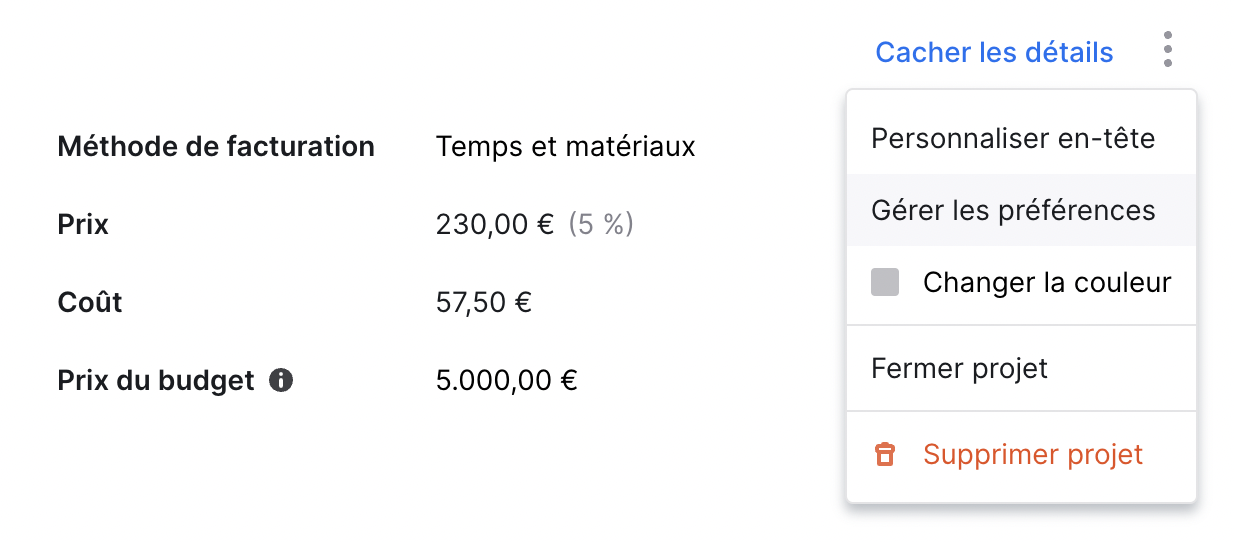Viewport: 1234px width, 542px height.
Task: Select the Prix label
Action: click(83, 224)
